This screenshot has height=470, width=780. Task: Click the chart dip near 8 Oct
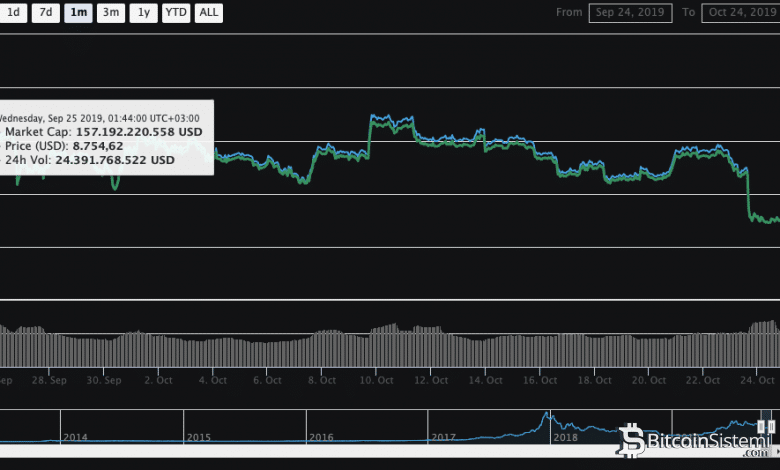[x=303, y=182]
